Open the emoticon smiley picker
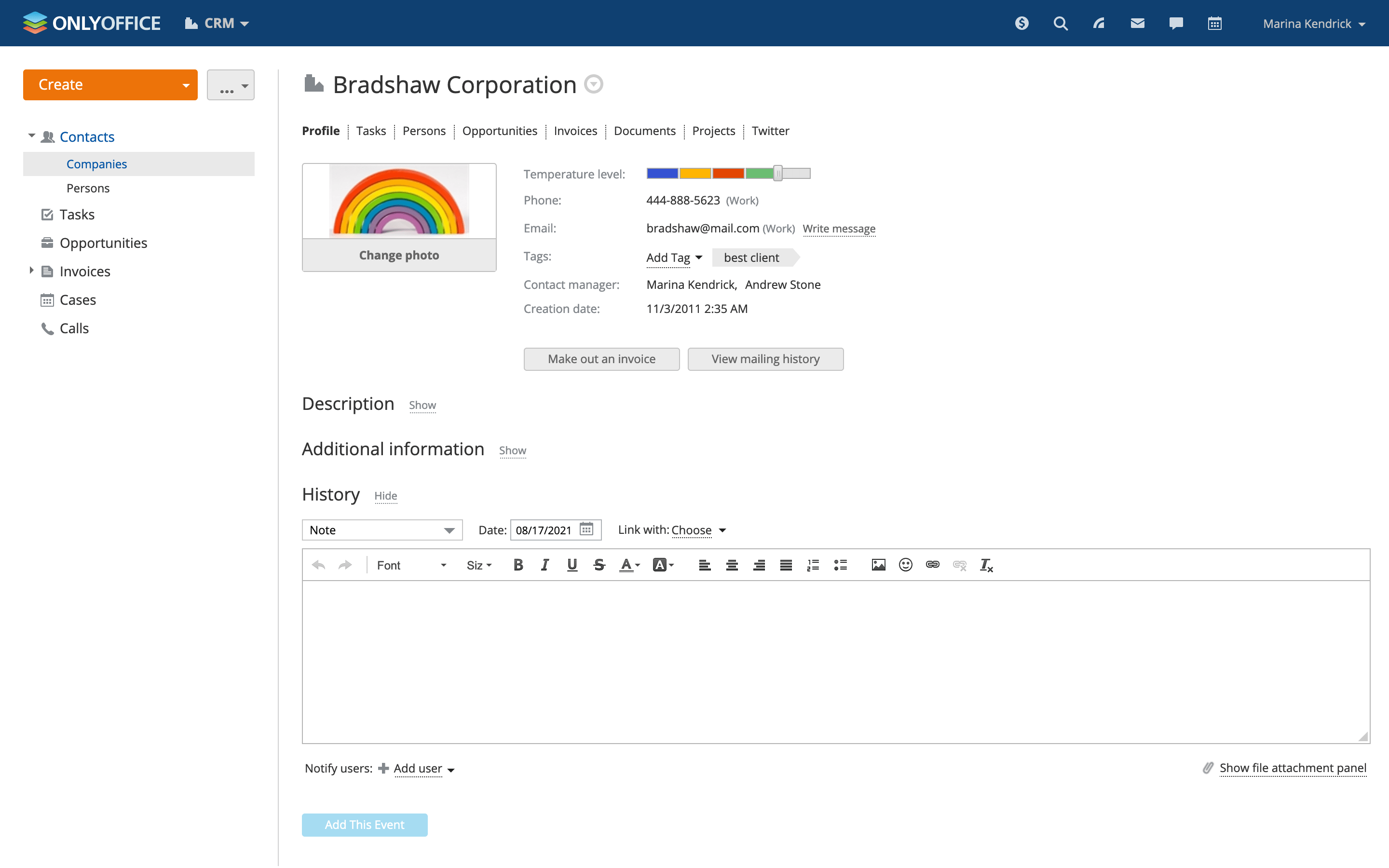Viewport: 1389px width, 868px height. (905, 565)
